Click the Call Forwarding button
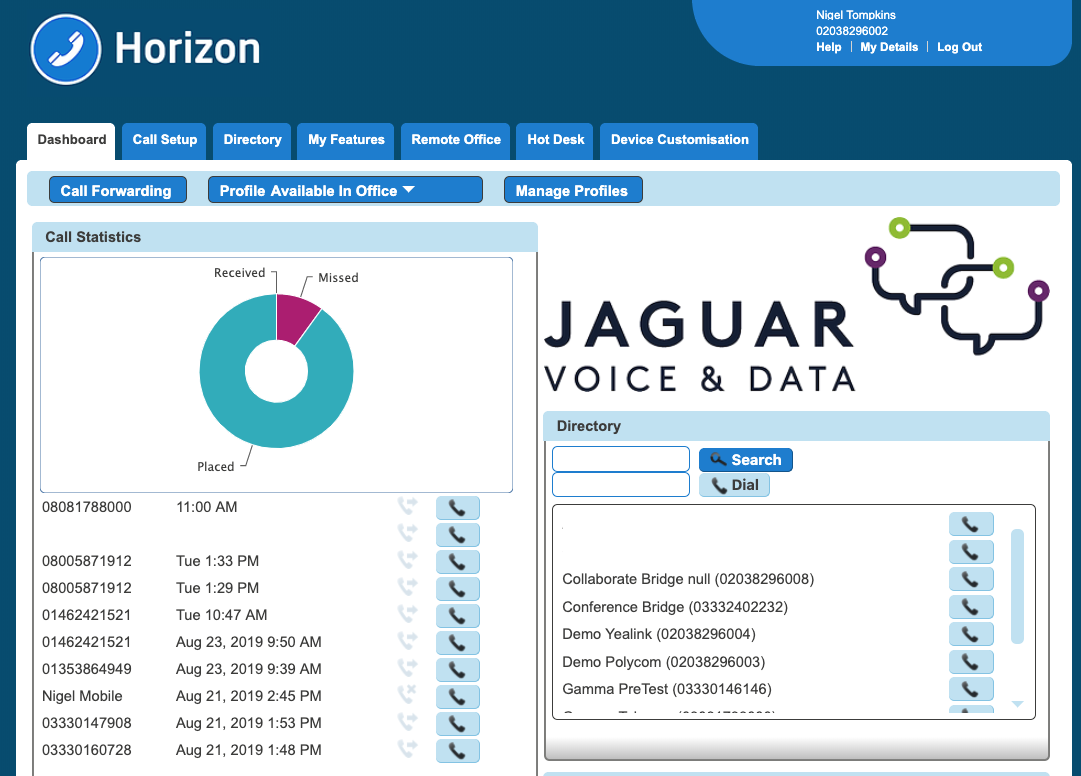1081x776 pixels. coord(117,190)
